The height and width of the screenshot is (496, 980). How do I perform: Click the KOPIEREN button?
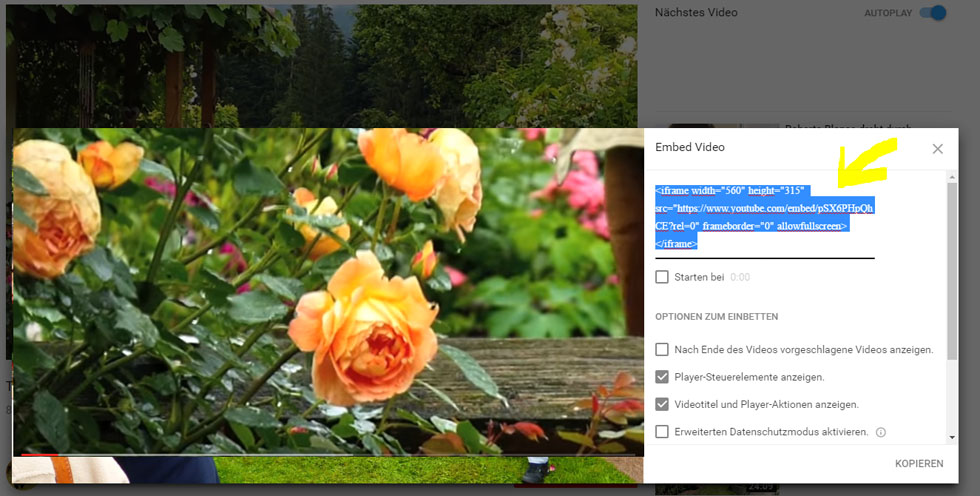pos(919,464)
